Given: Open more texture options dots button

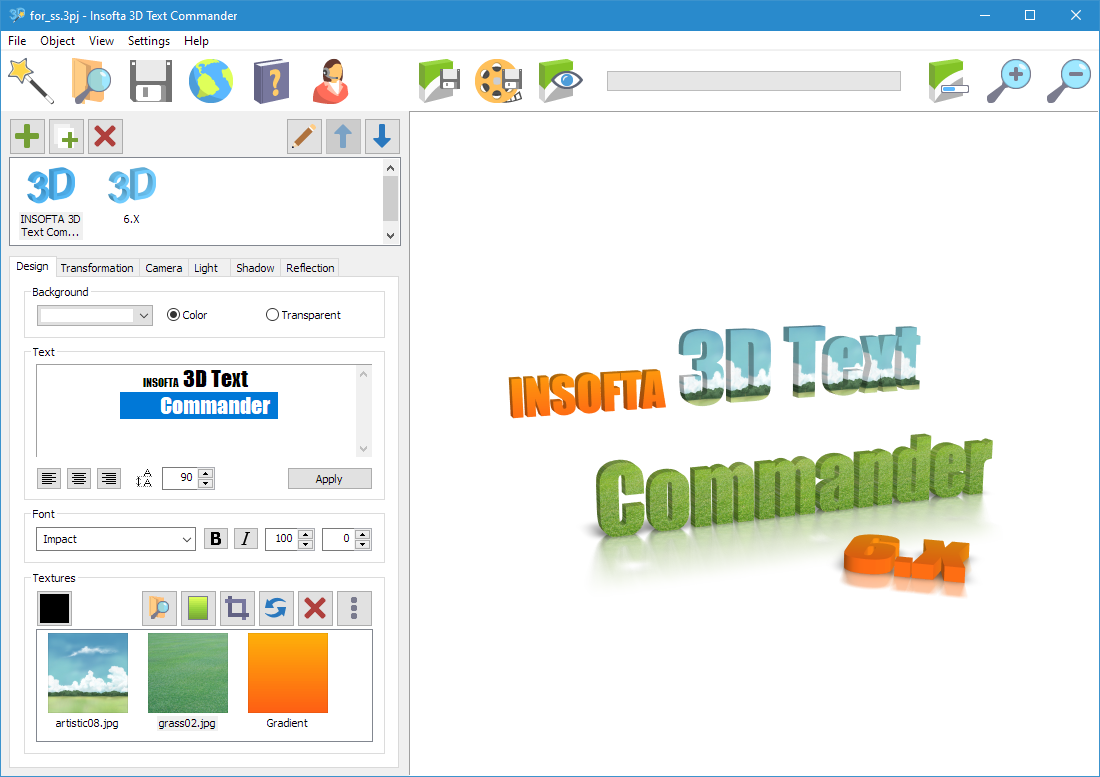Looking at the screenshot, I should point(354,608).
